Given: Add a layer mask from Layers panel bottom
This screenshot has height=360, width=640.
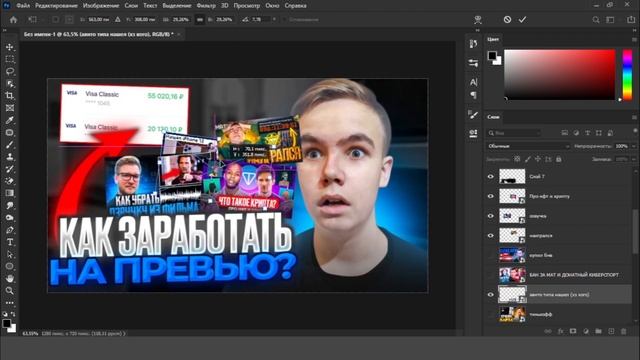Looking at the screenshot, I should point(573,331).
